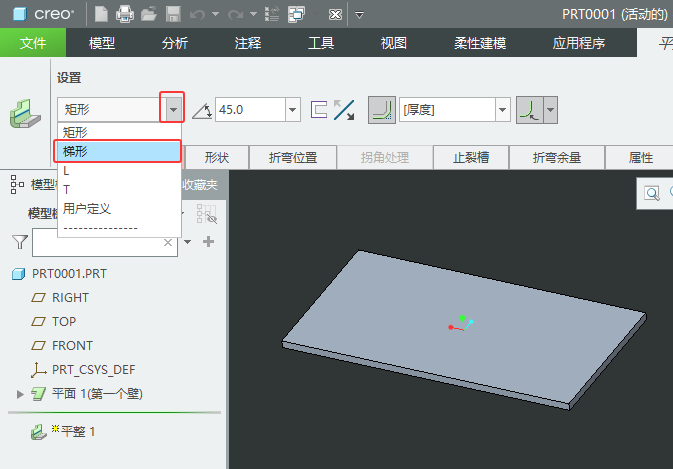Open a file with the folder icon

tap(149, 14)
